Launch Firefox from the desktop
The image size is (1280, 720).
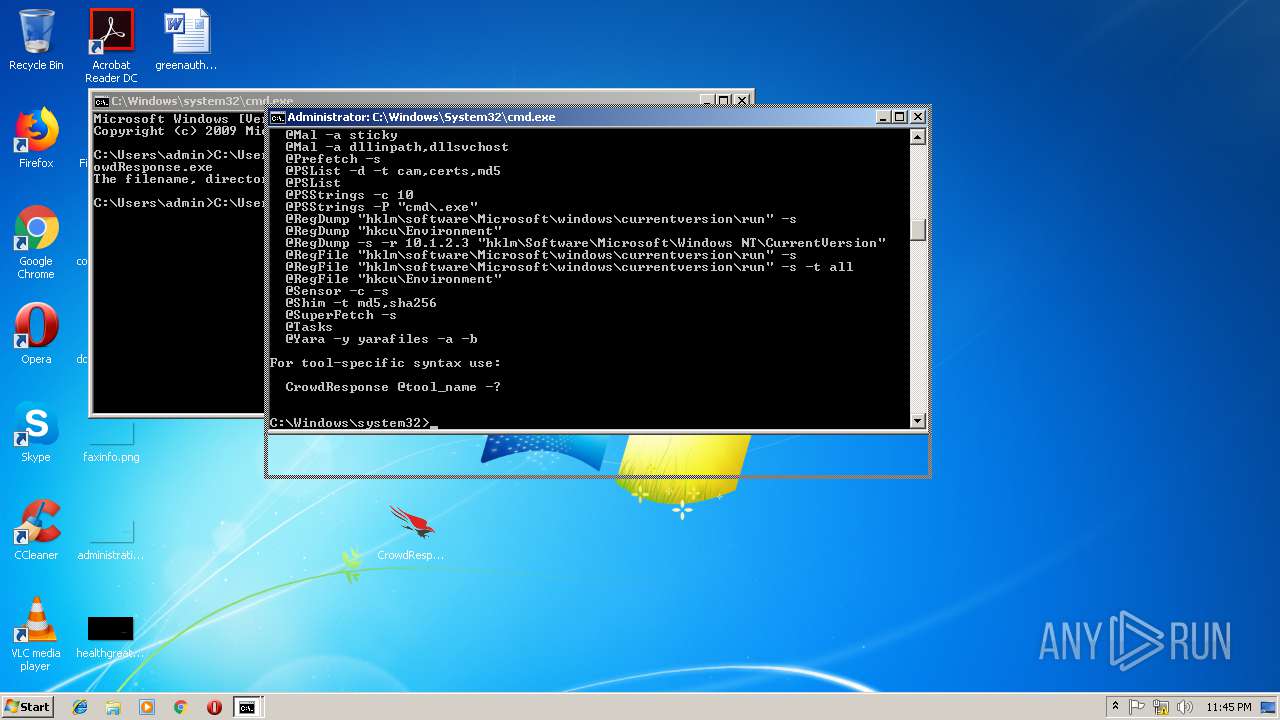pyautogui.click(x=36, y=138)
